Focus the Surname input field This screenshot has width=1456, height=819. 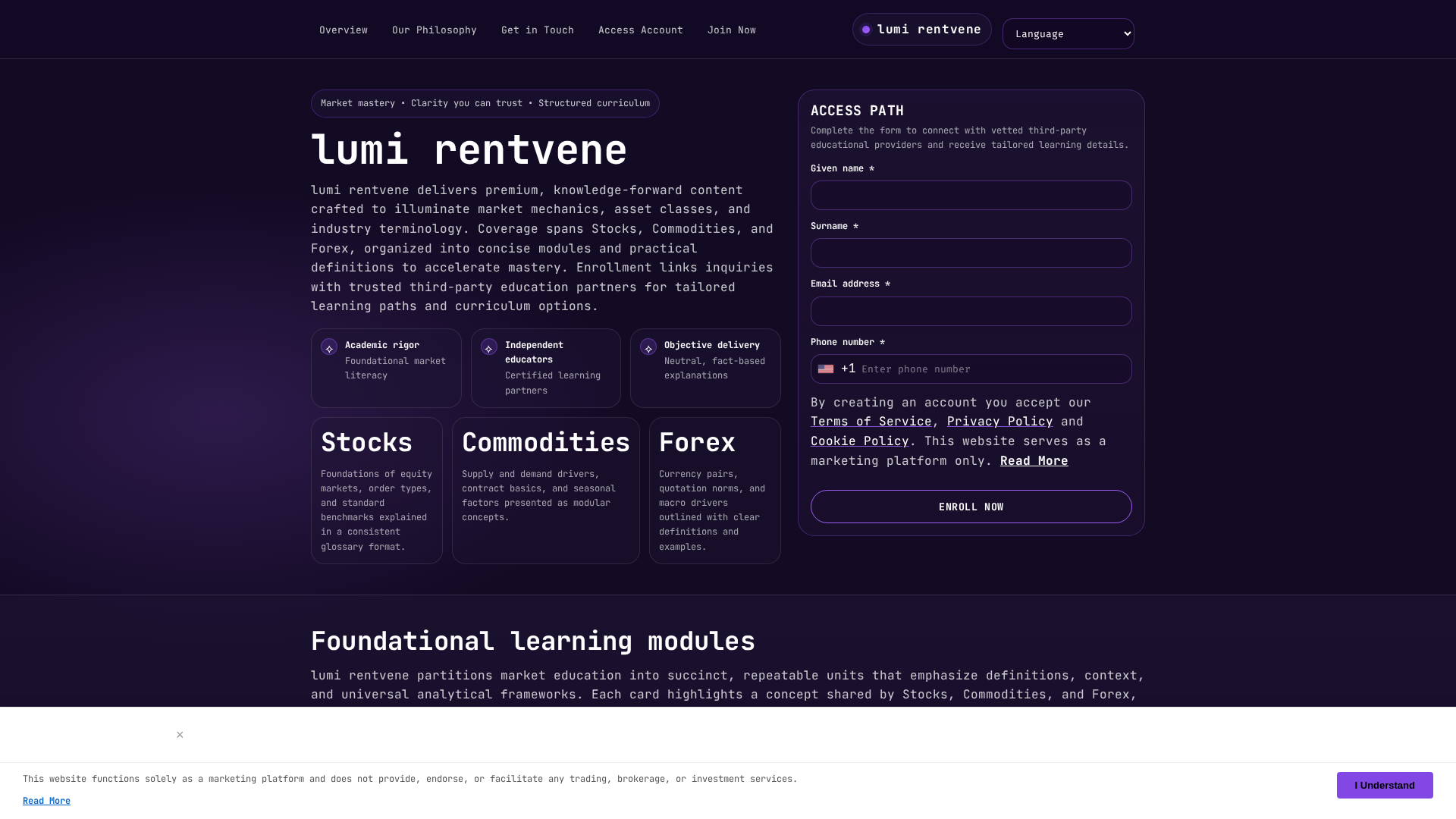(971, 253)
